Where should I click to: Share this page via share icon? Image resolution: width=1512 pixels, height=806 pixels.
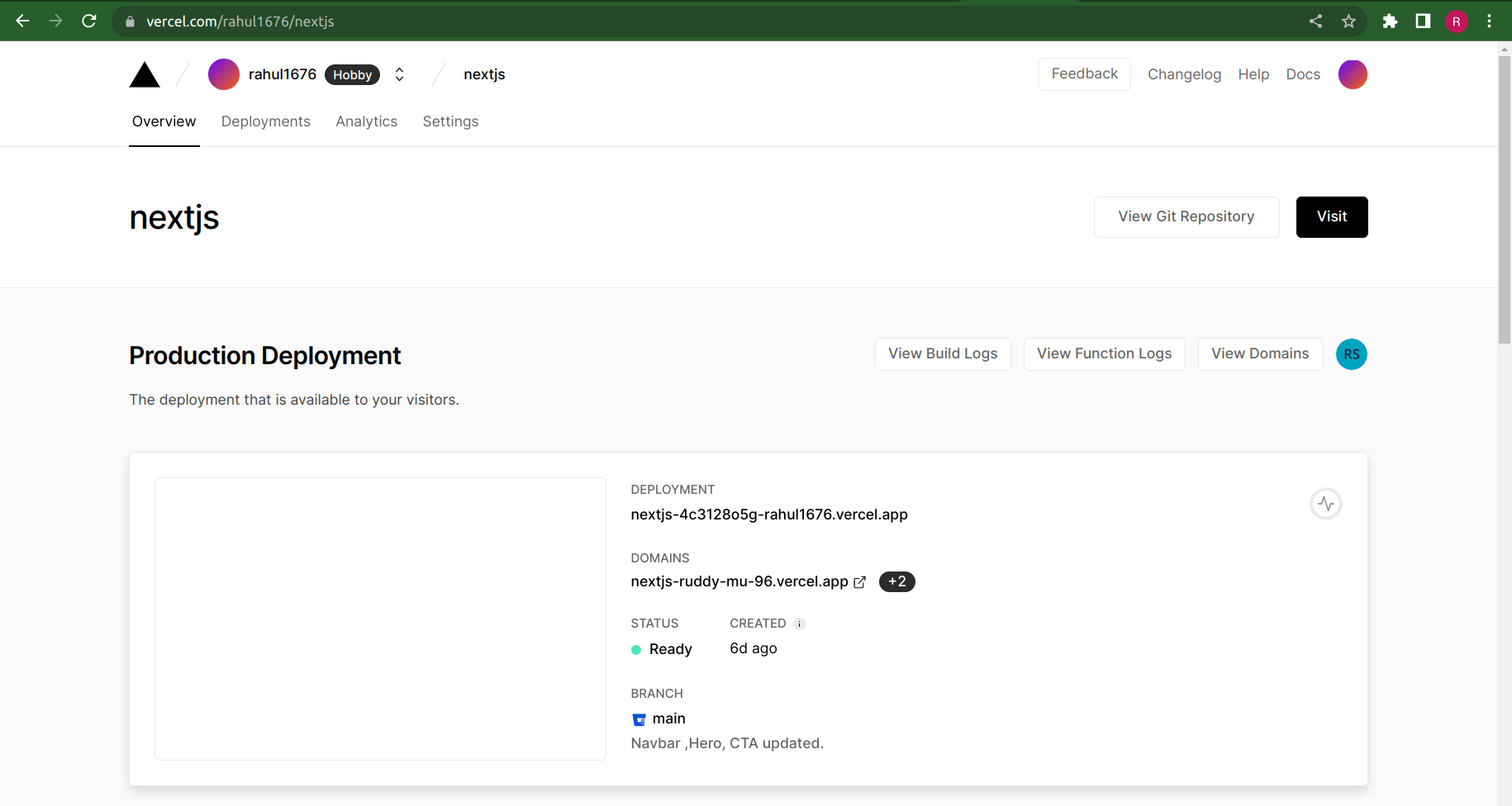[x=1316, y=21]
